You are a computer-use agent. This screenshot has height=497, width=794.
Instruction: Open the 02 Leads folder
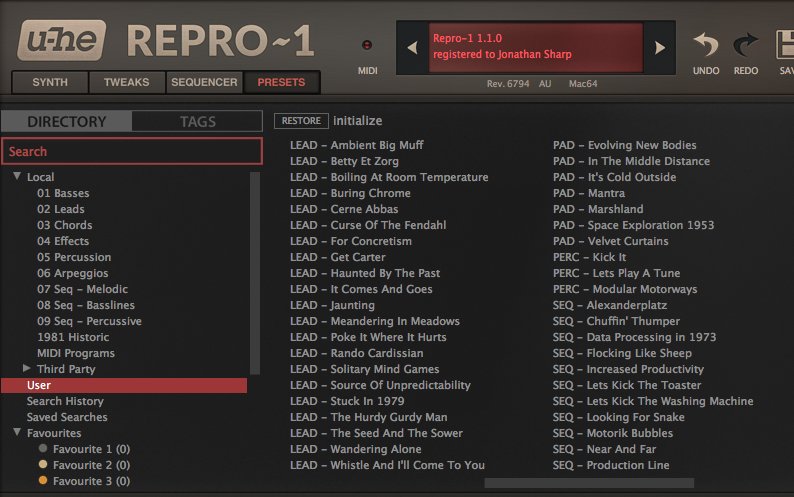click(x=61, y=209)
